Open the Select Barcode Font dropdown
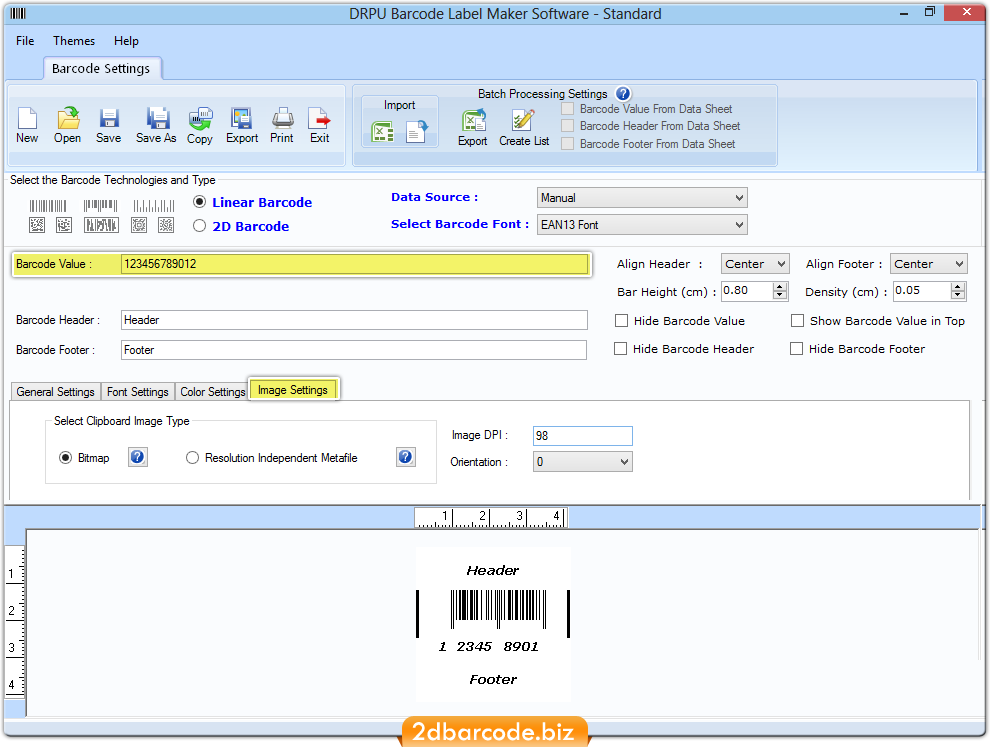This screenshot has height=747, width=990. (x=642, y=225)
